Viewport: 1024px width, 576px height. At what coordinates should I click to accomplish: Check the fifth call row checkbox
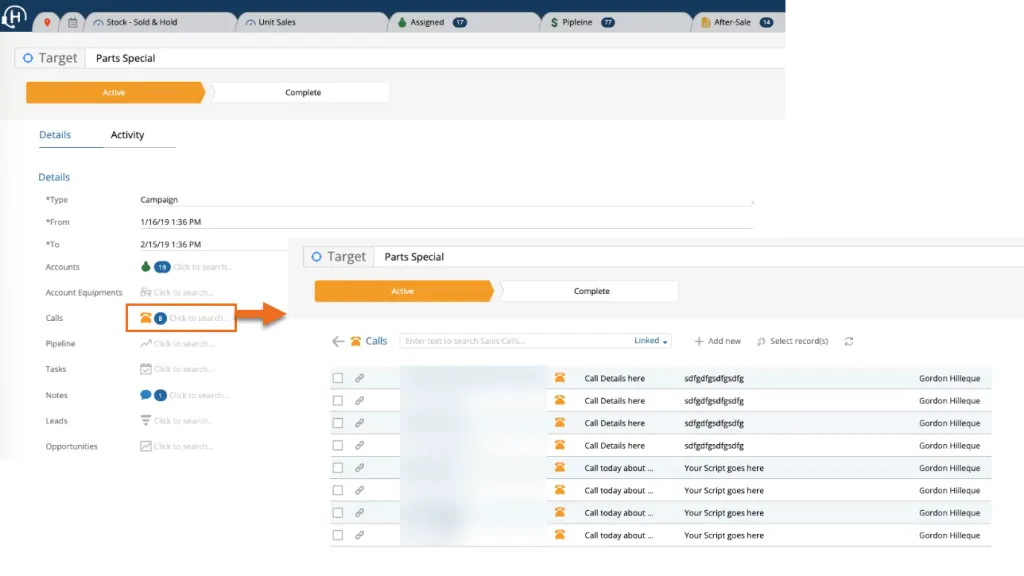click(x=338, y=468)
